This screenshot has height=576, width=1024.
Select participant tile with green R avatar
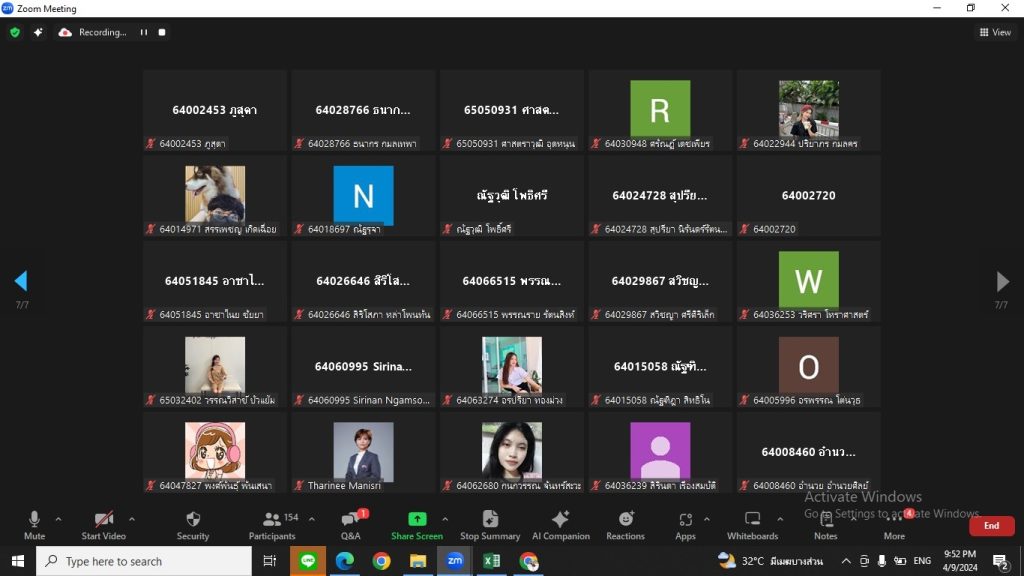[660, 110]
